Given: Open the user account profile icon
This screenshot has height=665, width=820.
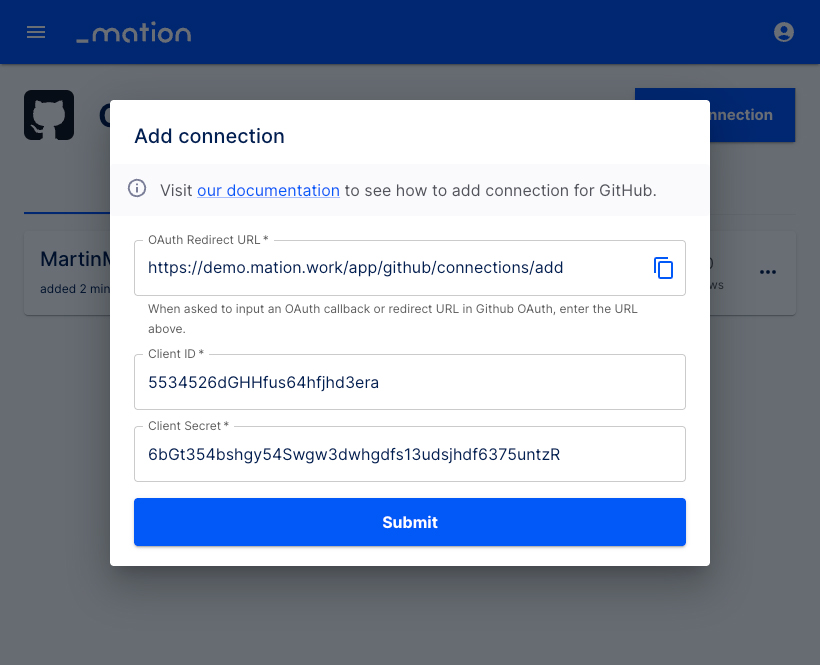Looking at the screenshot, I should 783,32.
